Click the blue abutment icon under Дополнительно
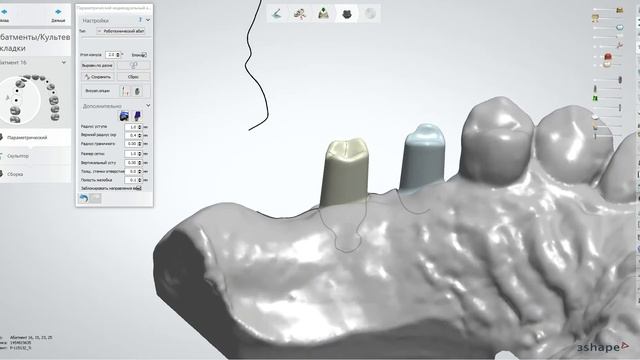The width and height of the screenshot is (640, 360). 138,116
